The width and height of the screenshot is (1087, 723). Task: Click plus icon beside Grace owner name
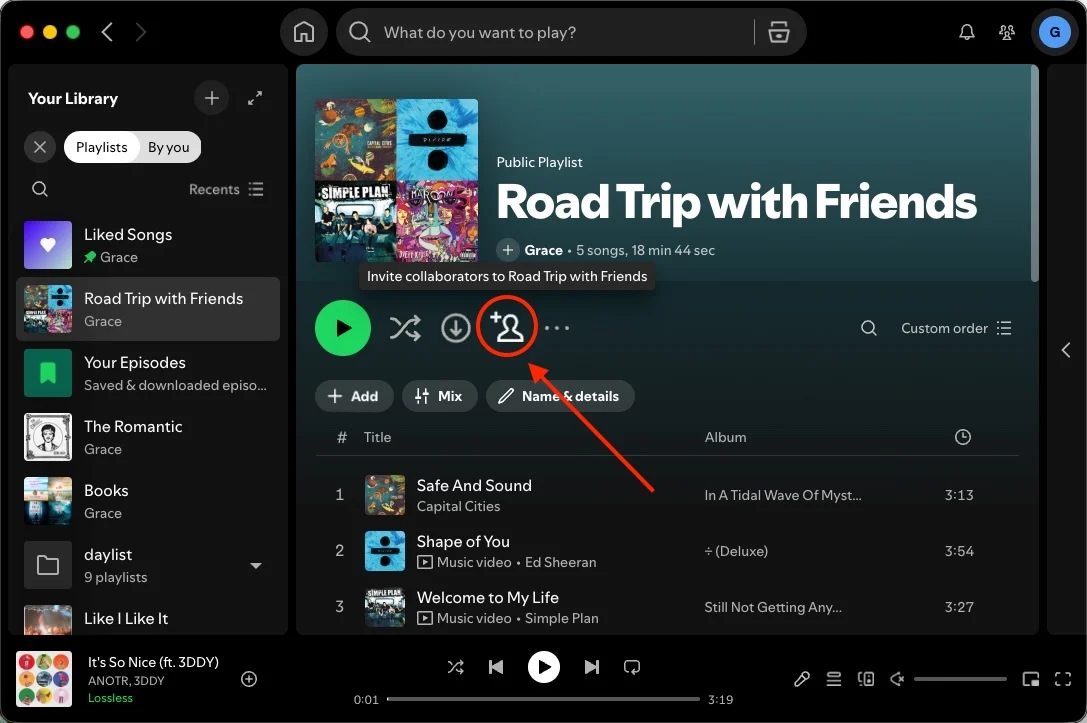click(x=507, y=250)
